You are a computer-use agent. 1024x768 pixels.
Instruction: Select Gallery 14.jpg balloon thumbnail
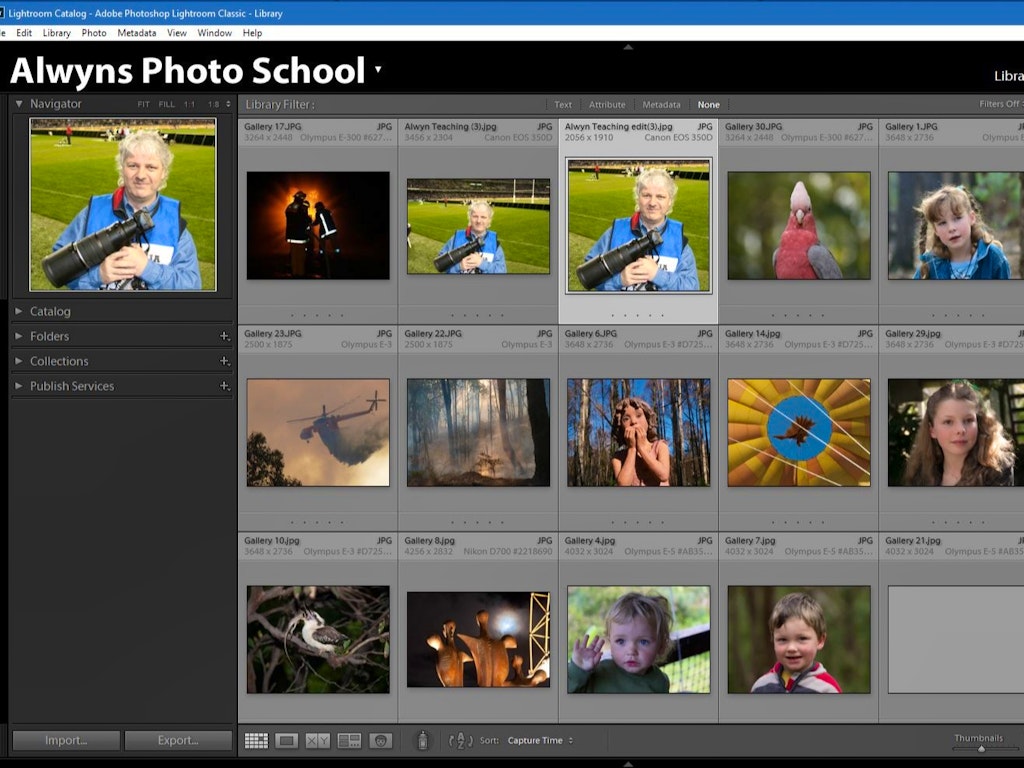(x=799, y=432)
